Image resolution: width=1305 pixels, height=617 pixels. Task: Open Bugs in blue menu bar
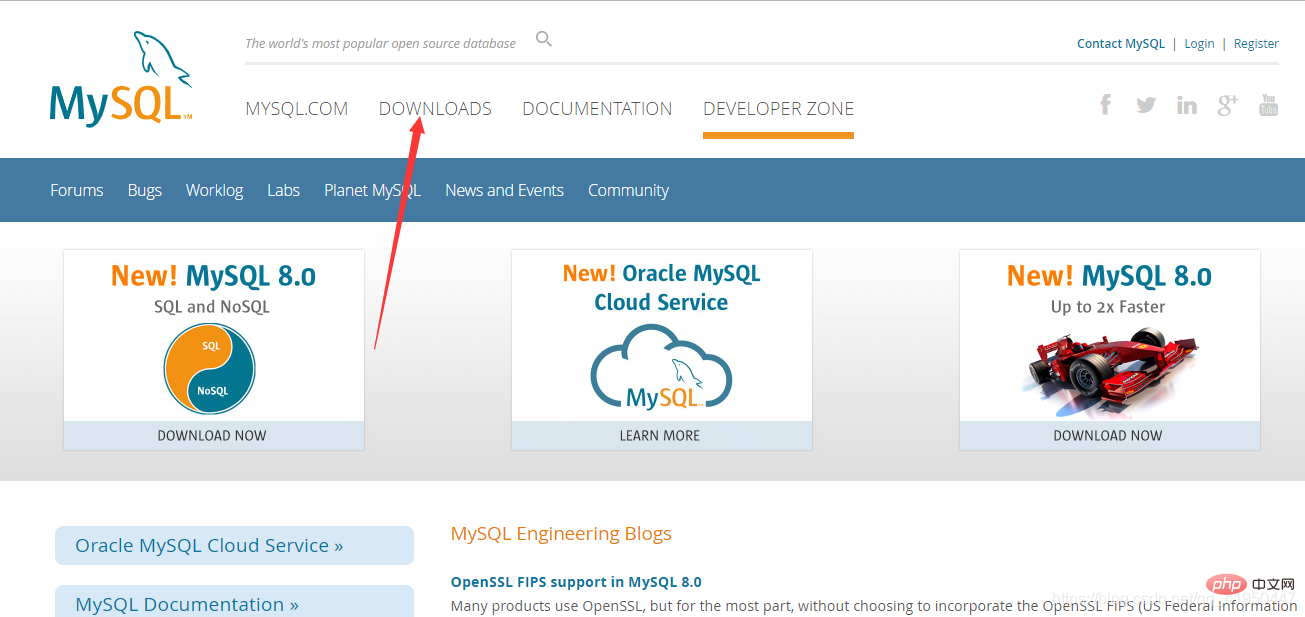tap(145, 190)
